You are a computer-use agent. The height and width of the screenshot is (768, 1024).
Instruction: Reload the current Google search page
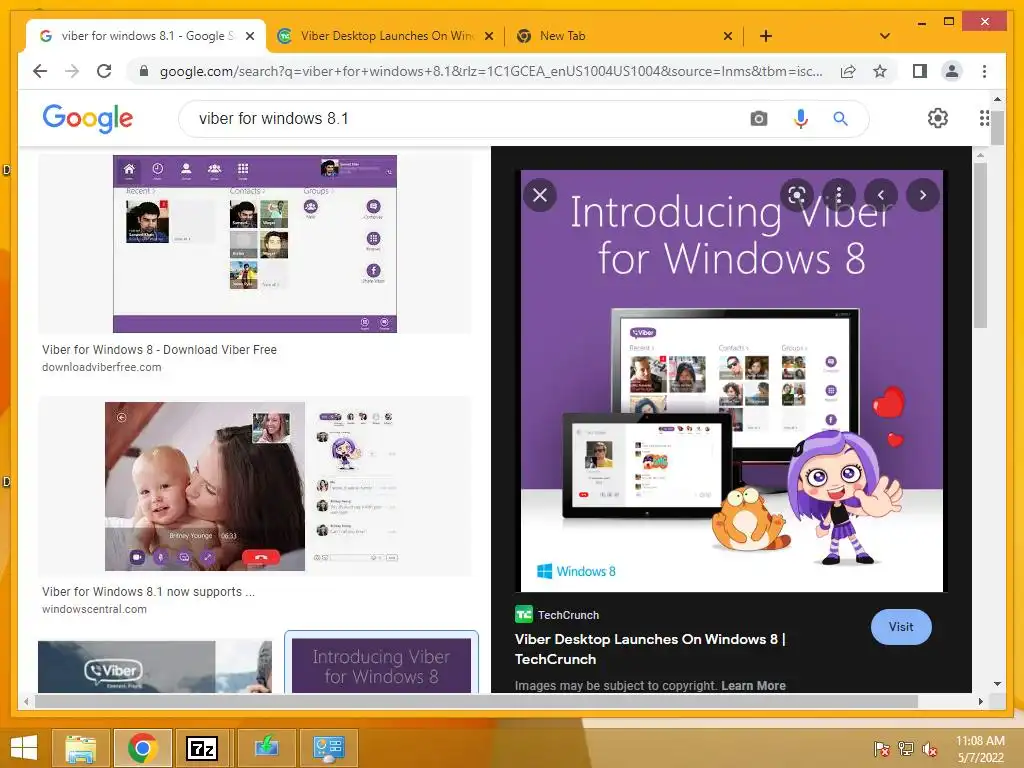tap(104, 71)
